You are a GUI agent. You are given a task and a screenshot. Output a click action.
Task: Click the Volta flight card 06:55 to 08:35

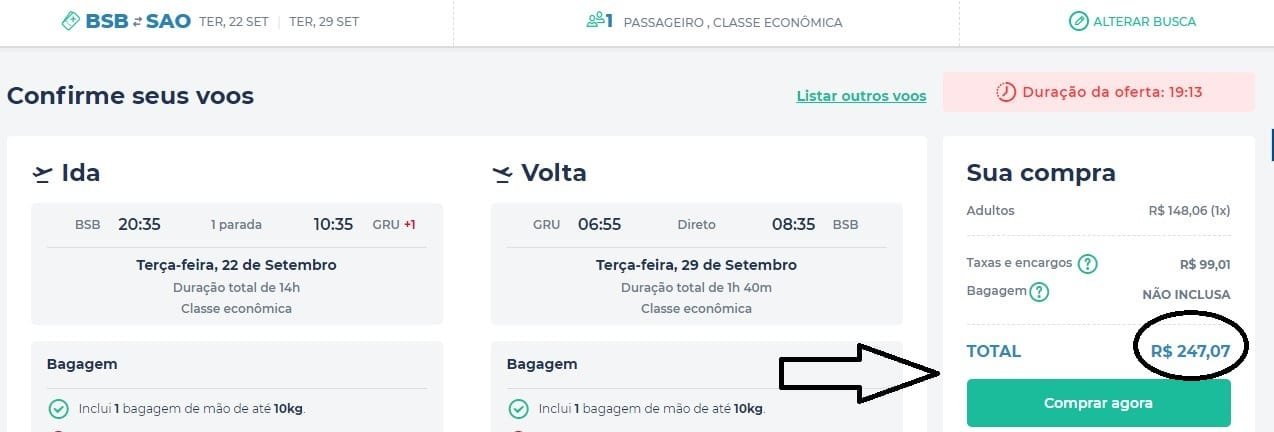697,264
